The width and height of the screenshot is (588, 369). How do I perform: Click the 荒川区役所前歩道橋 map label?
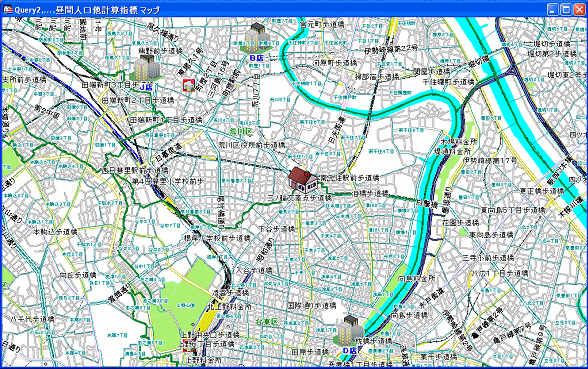click(252, 145)
